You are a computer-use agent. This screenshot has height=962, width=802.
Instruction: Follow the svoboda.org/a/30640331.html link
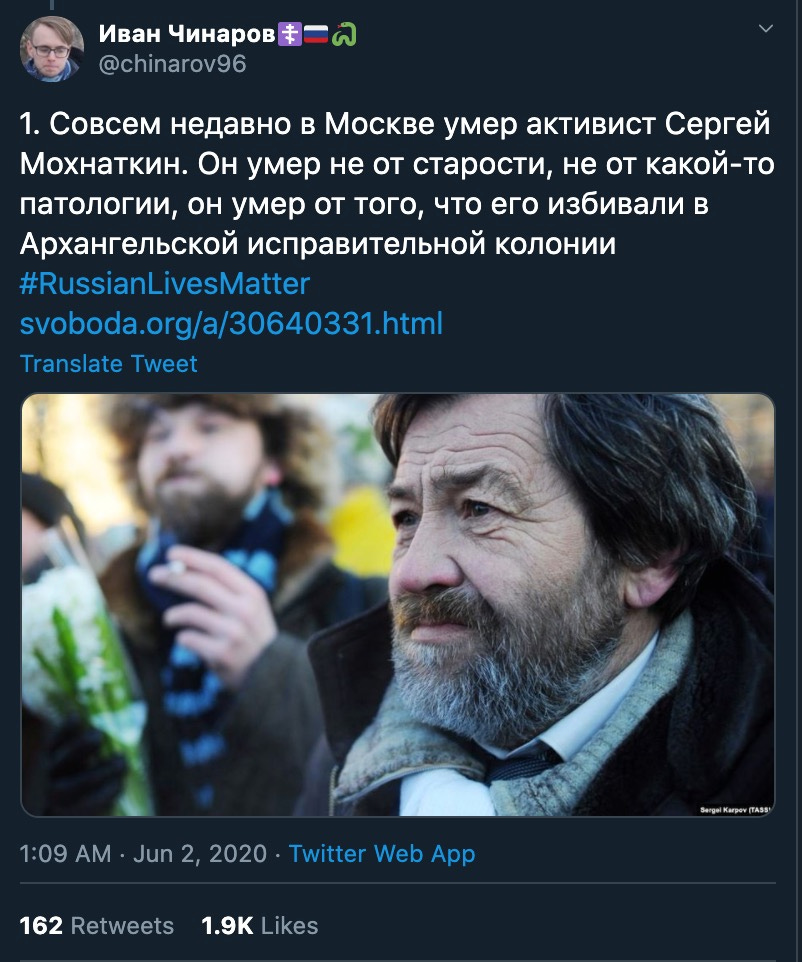tap(231, 323)
